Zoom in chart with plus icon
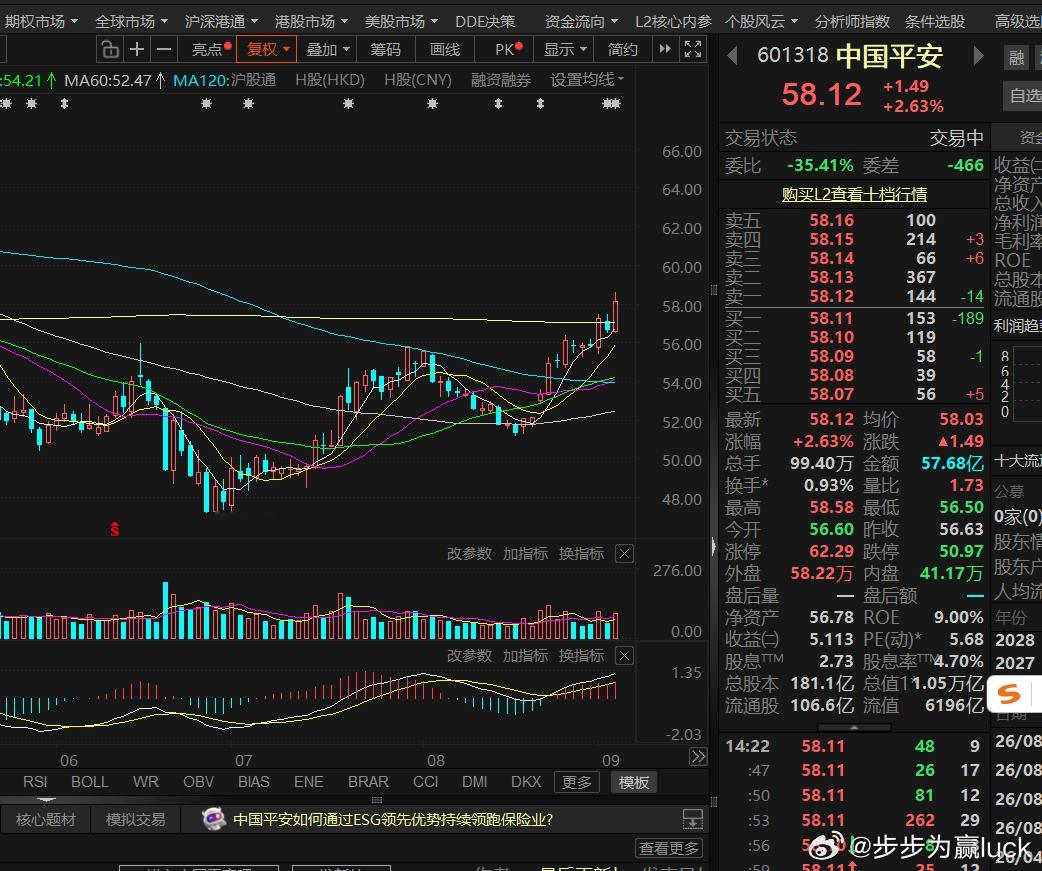Screen dimensions: 1042x871 click(x=137, y=50)
